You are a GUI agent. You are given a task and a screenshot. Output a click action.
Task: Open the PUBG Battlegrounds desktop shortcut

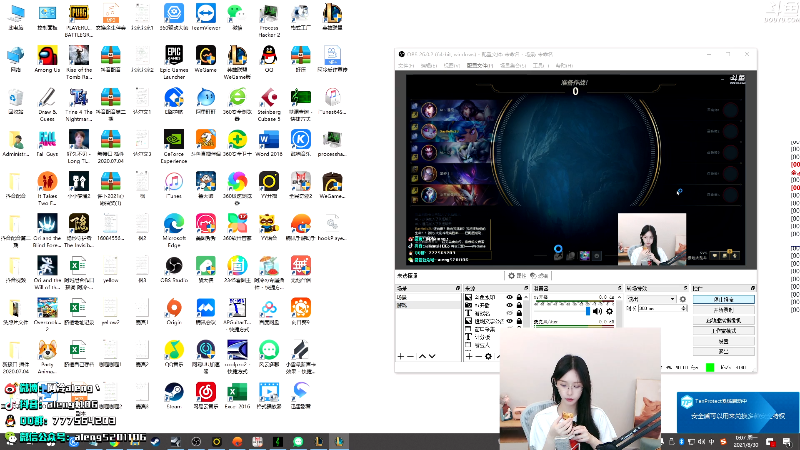(79, 20)
